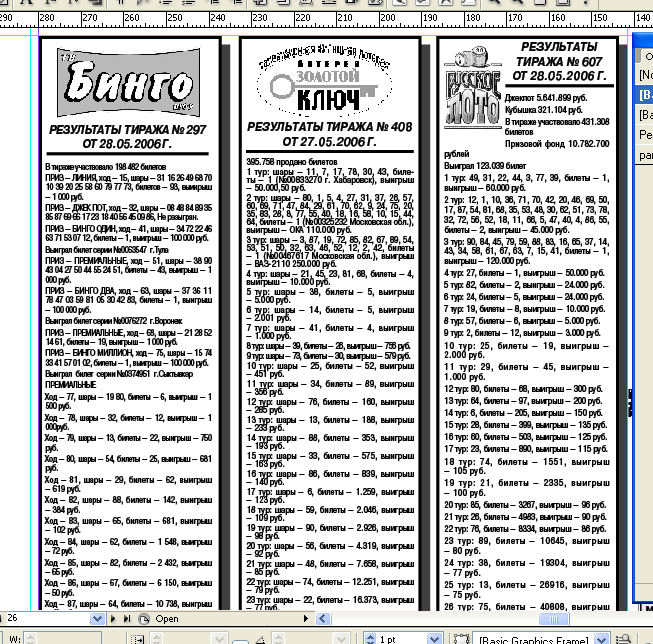Click '10 тур: шары – 25, билеты – 52' line

tap(330, 366)
